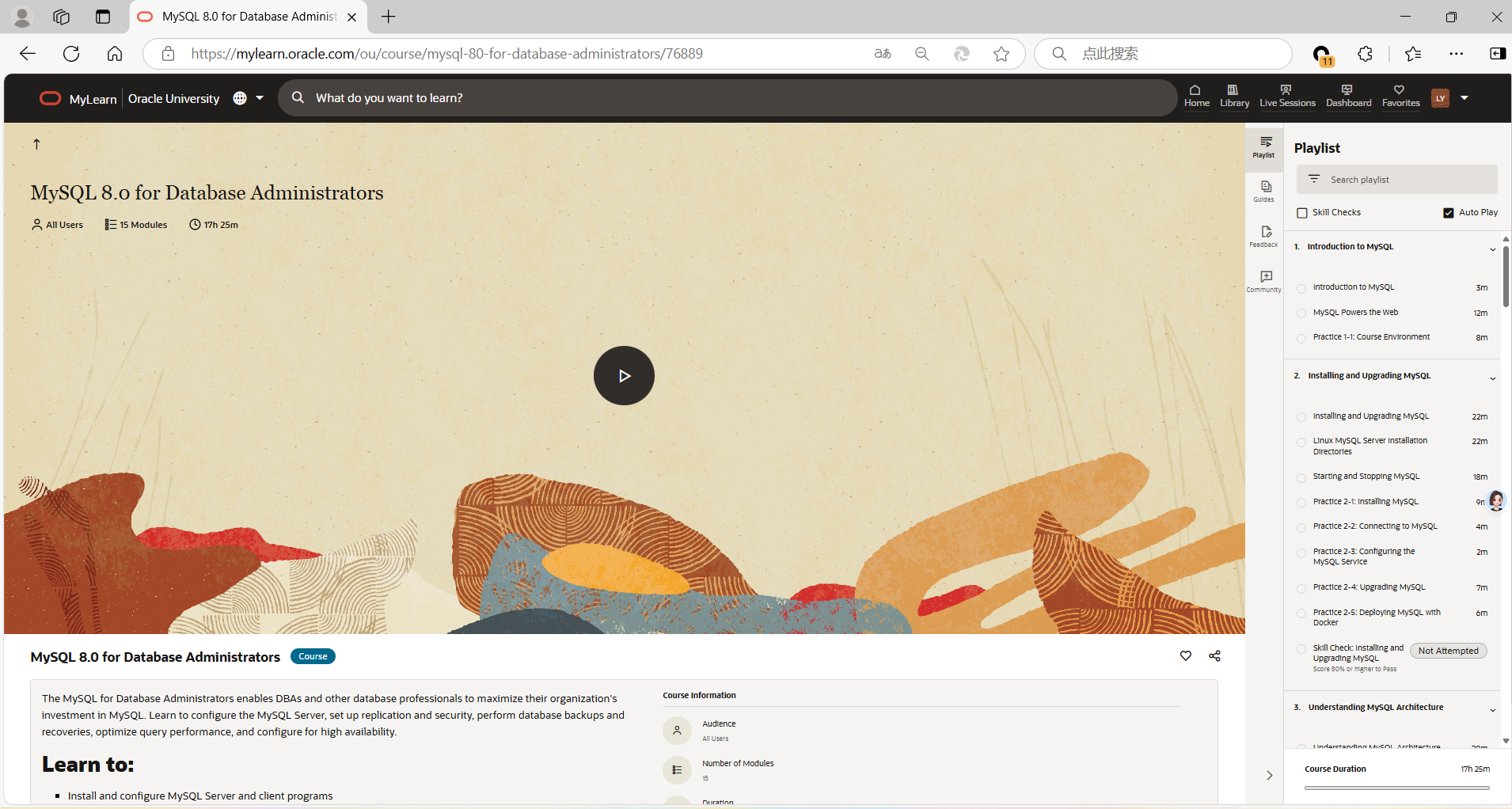This screenshot has width=1512, height=809.
Task: Open the Community side panel icon
Action: (1265, 281)
